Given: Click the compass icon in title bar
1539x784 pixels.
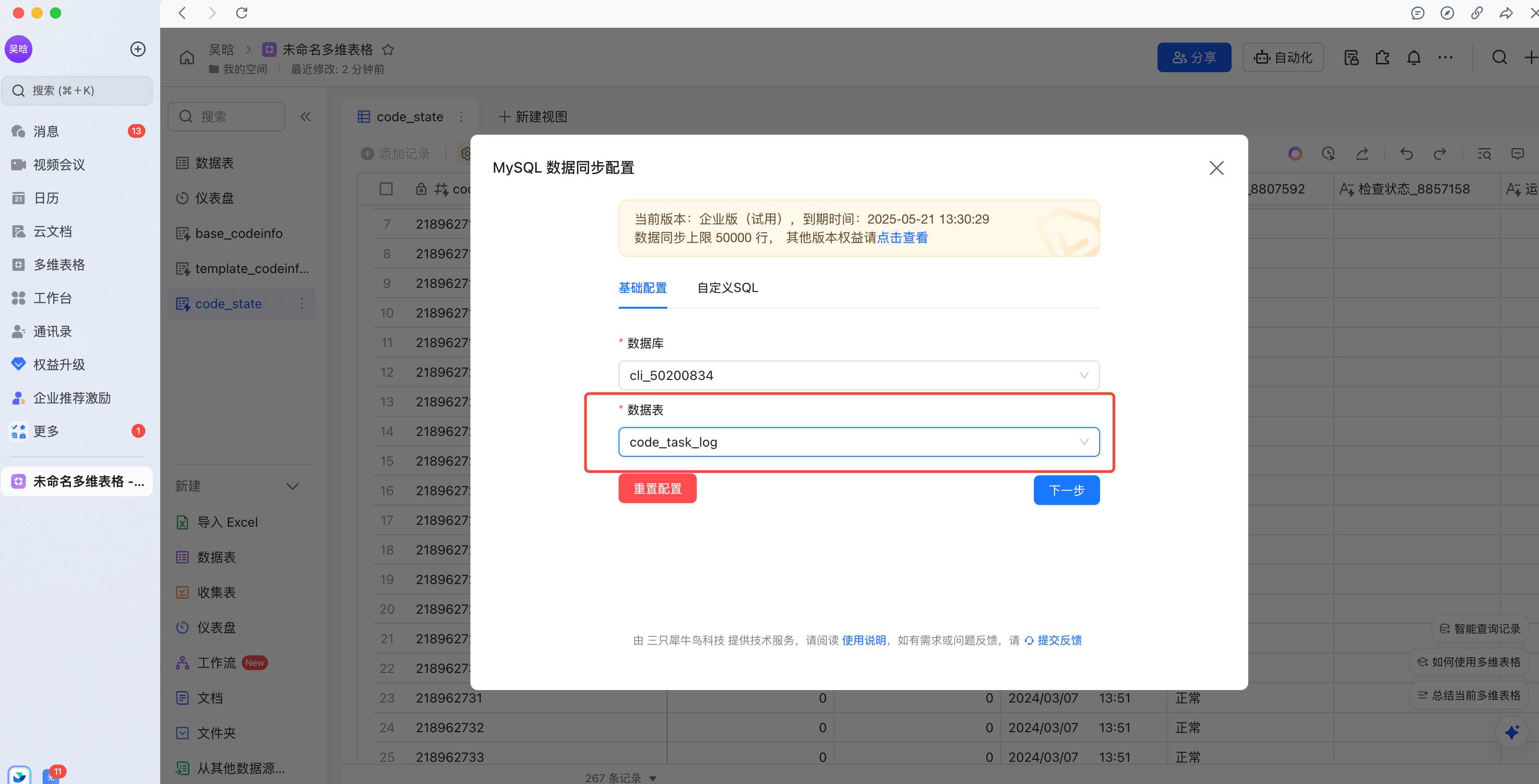Looking at the screenshot, I should [1447, 13].
